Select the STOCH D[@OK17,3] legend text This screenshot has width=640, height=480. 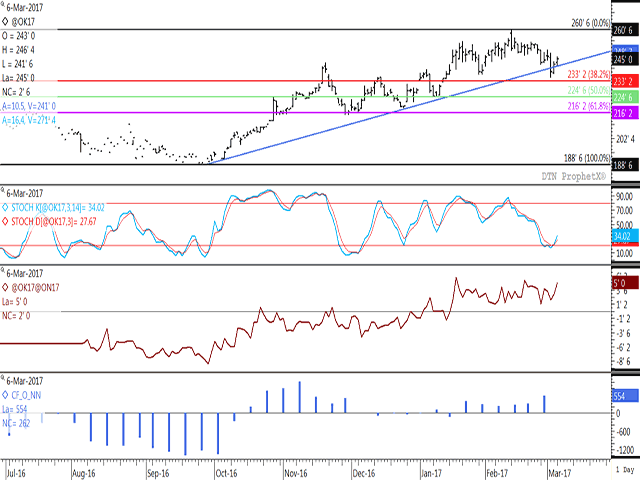(x=53, y=222)
